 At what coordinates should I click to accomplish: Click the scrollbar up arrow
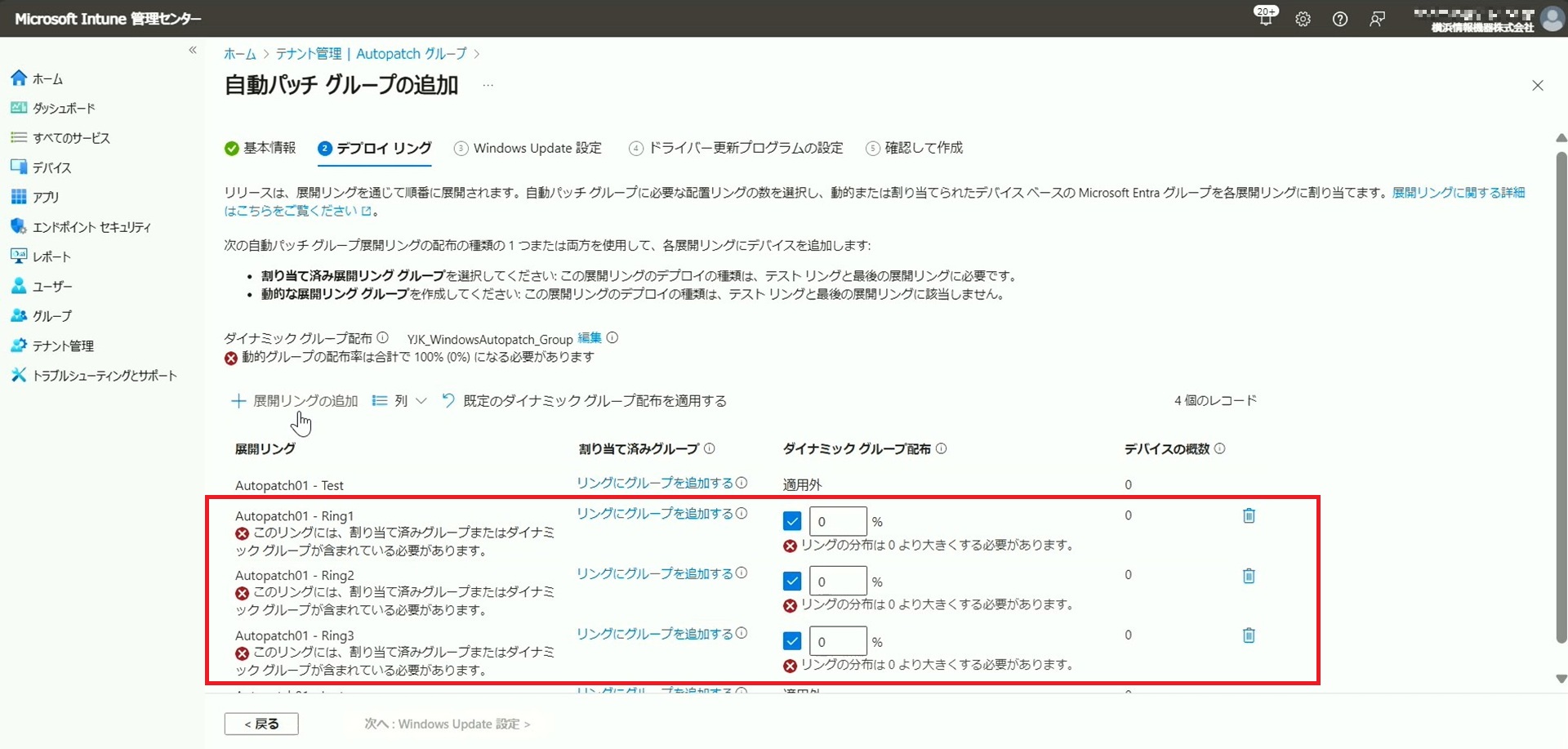point(1561,138)
